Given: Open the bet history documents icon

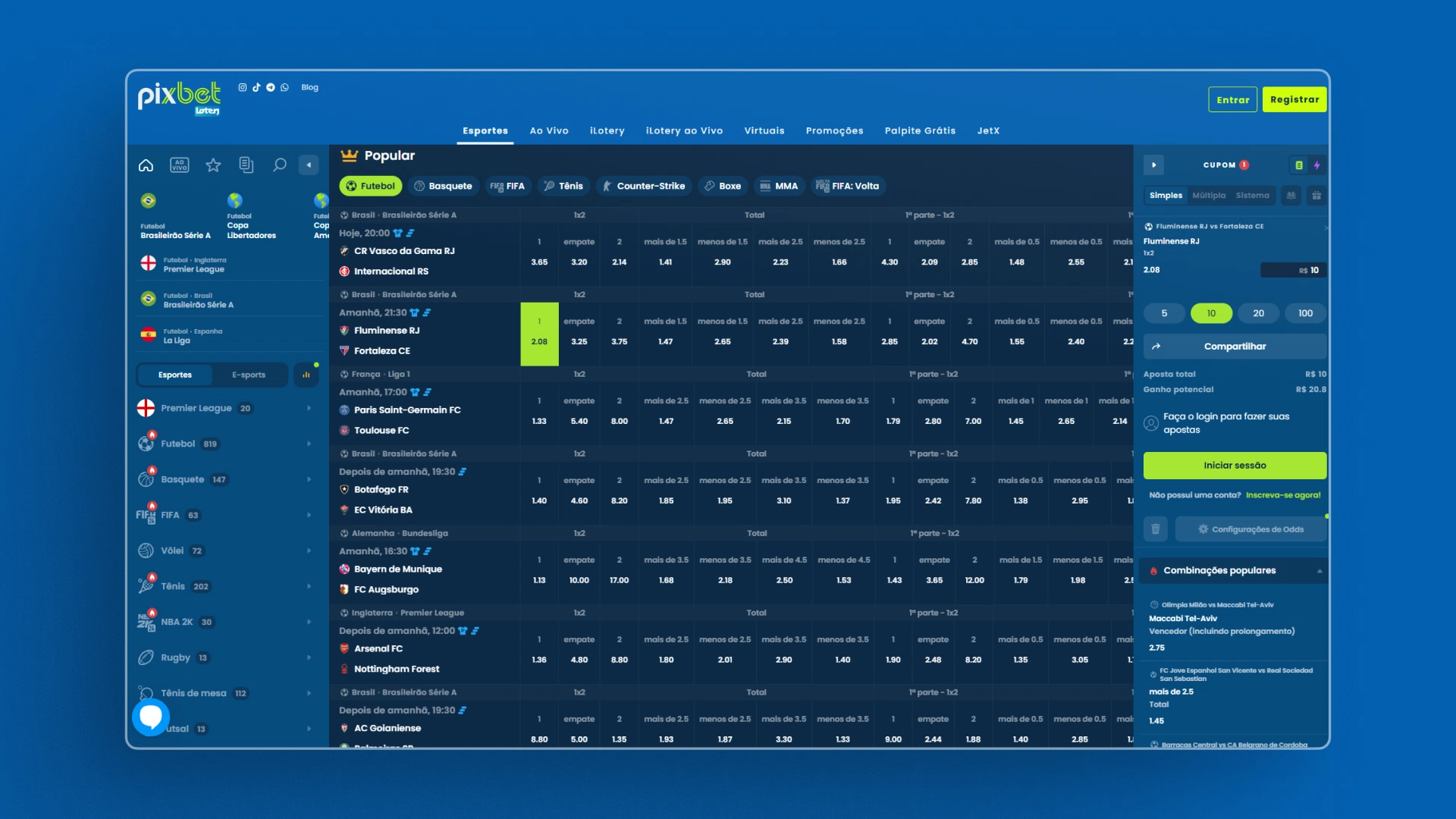Looking at the screenshot, I should pyautogui.click(x=246, y=165).
